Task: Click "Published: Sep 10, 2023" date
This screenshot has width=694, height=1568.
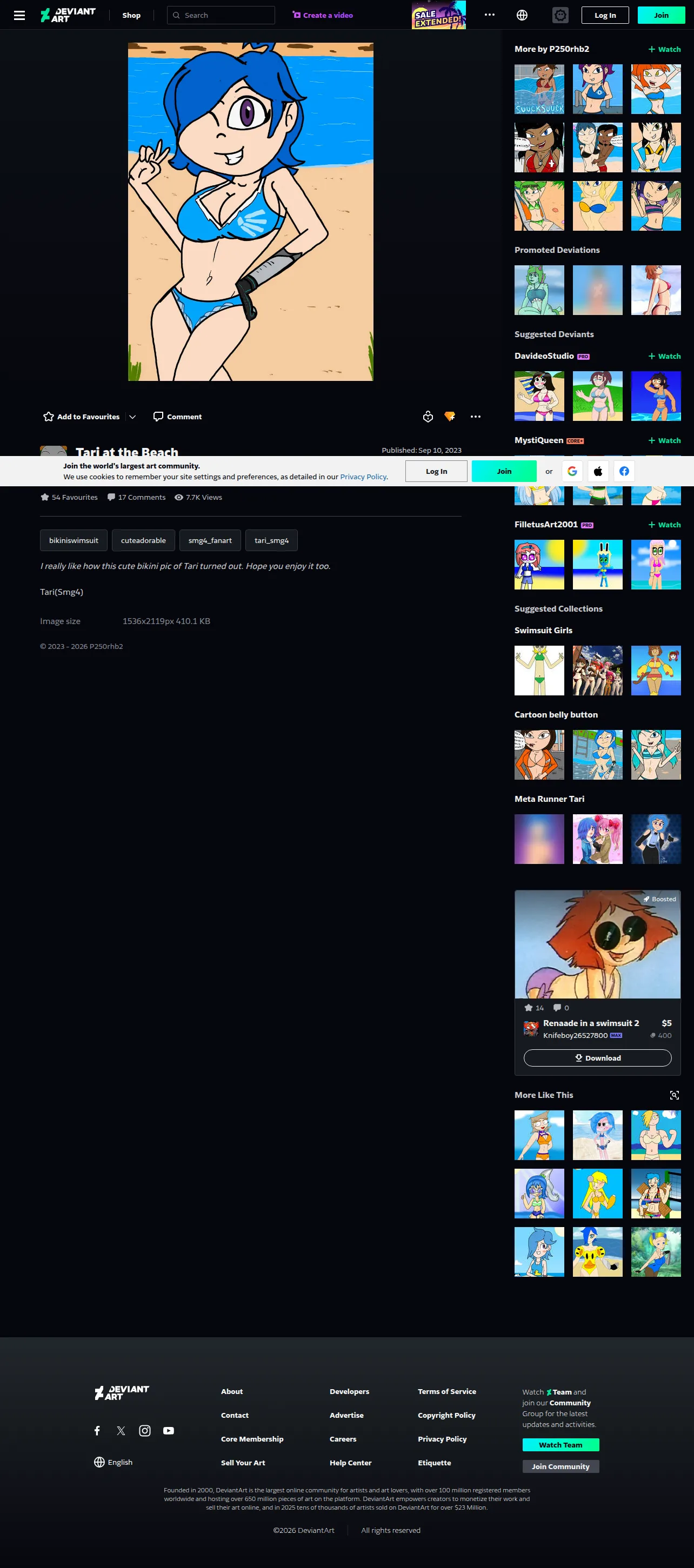Action: click(x=421, y=451)
